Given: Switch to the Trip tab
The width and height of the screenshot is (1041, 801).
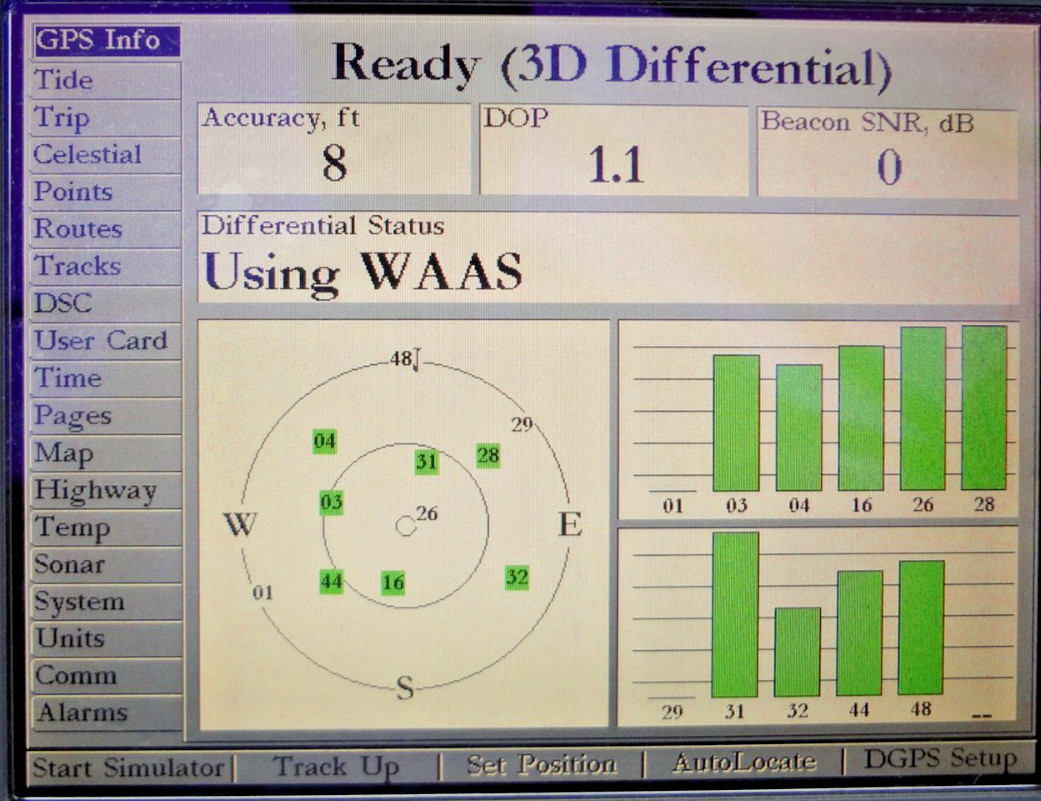Looking at the screenshot, I should click(x=106, y=117).
